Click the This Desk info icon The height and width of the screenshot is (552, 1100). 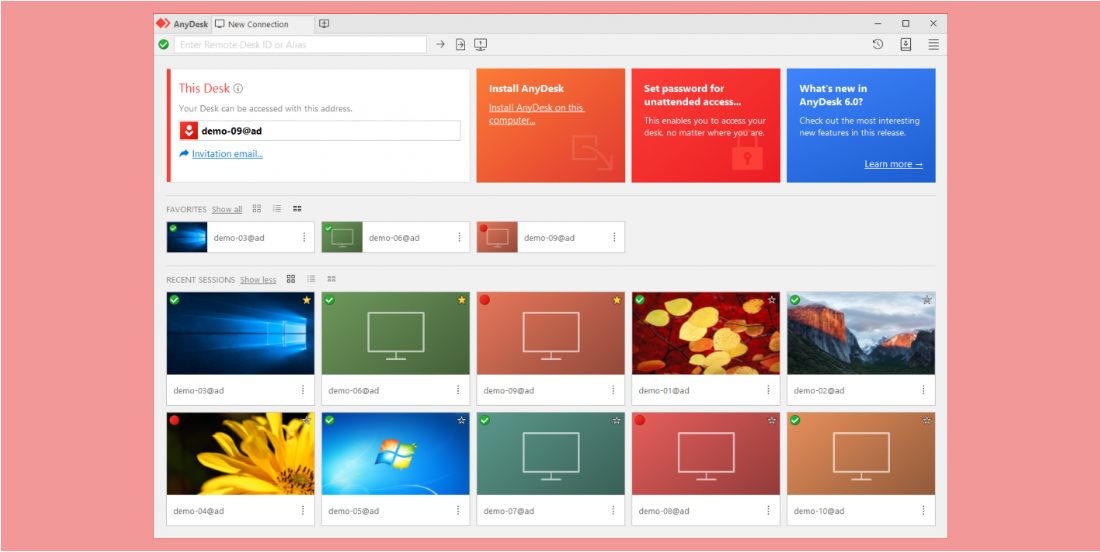point(238,88)
